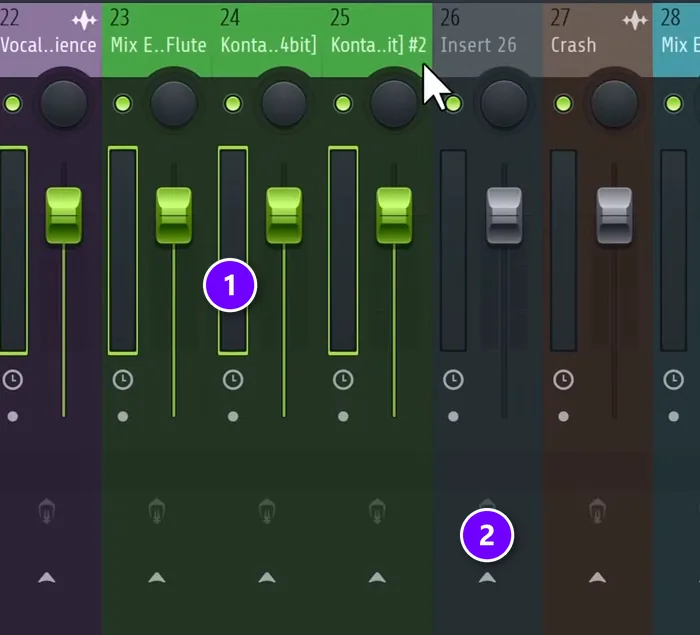Image resolution: width=700 pixels, height=635 pixels.
Task: Click clock icon on Crash track
Action: pyautogui.click(x=563, y=380)
